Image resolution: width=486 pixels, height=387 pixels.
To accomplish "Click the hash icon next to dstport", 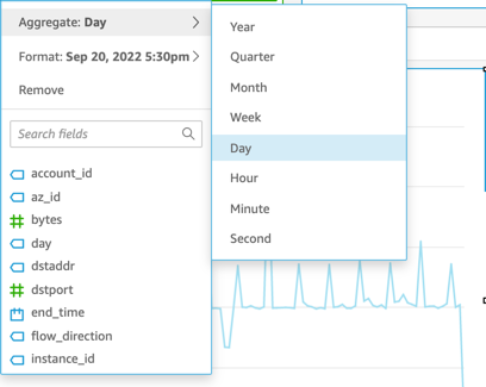I will (x=17, y=290).
